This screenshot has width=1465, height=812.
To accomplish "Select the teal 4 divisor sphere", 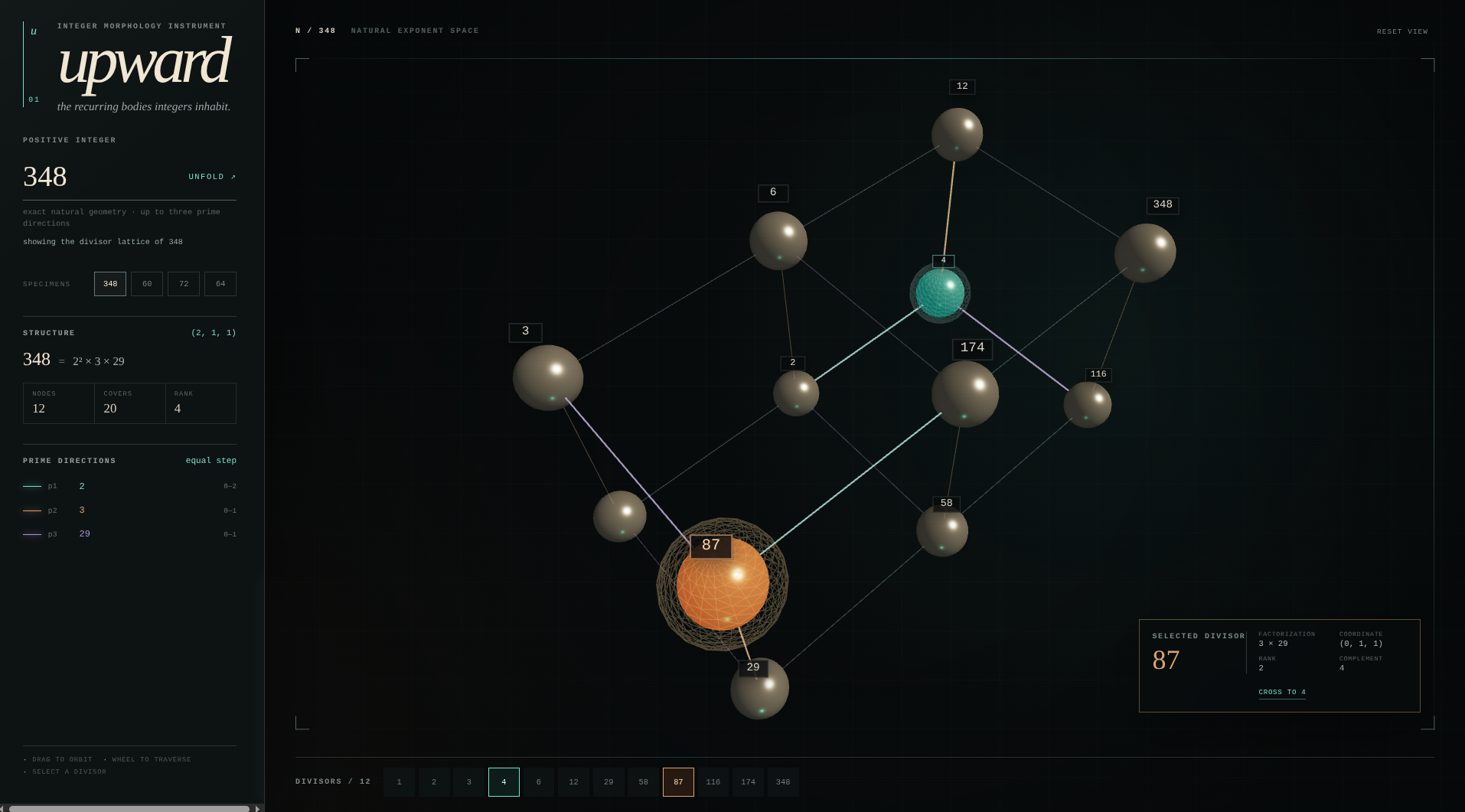I will tap(940, 292).
